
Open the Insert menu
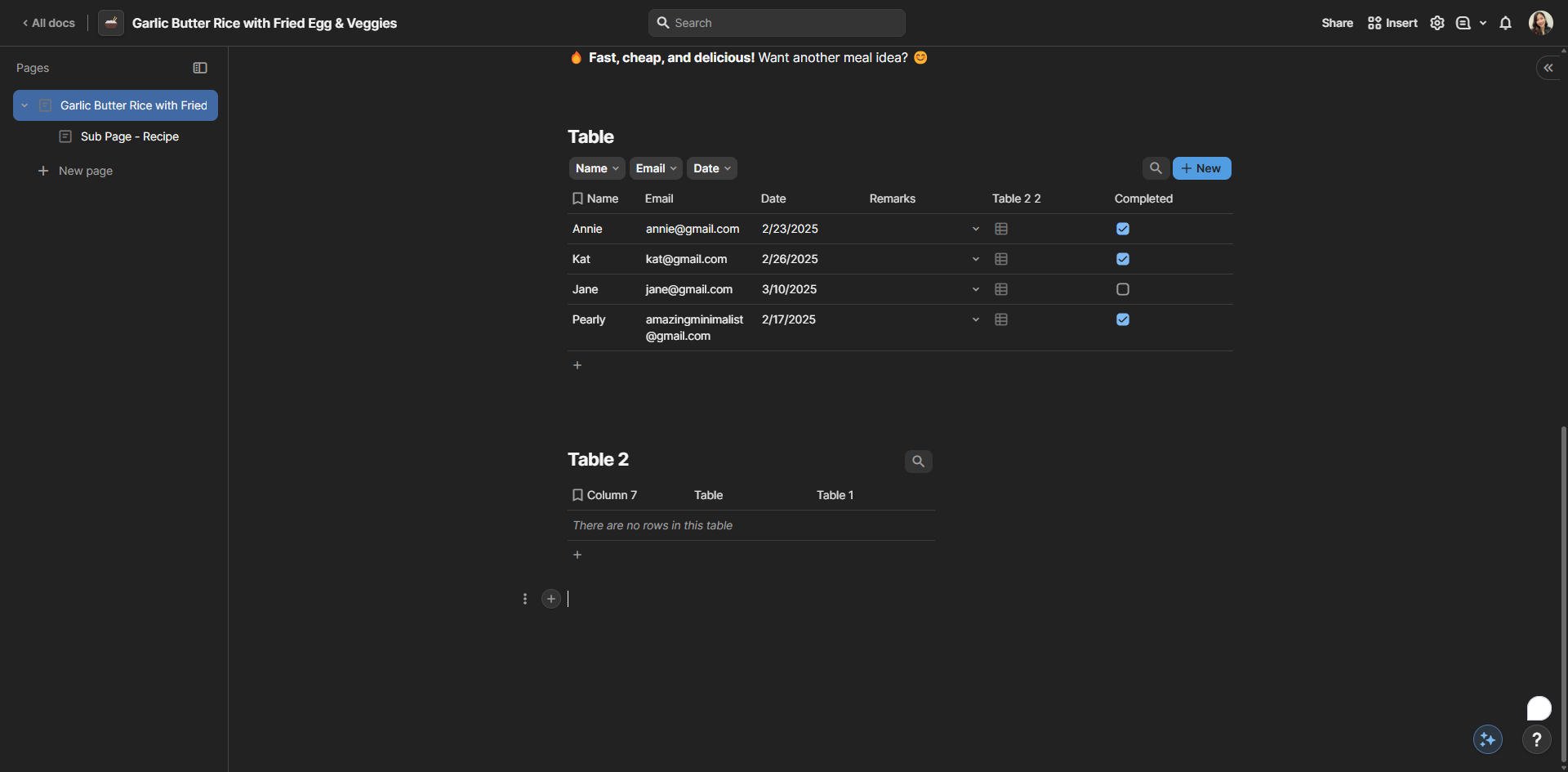coord(1392,23)
